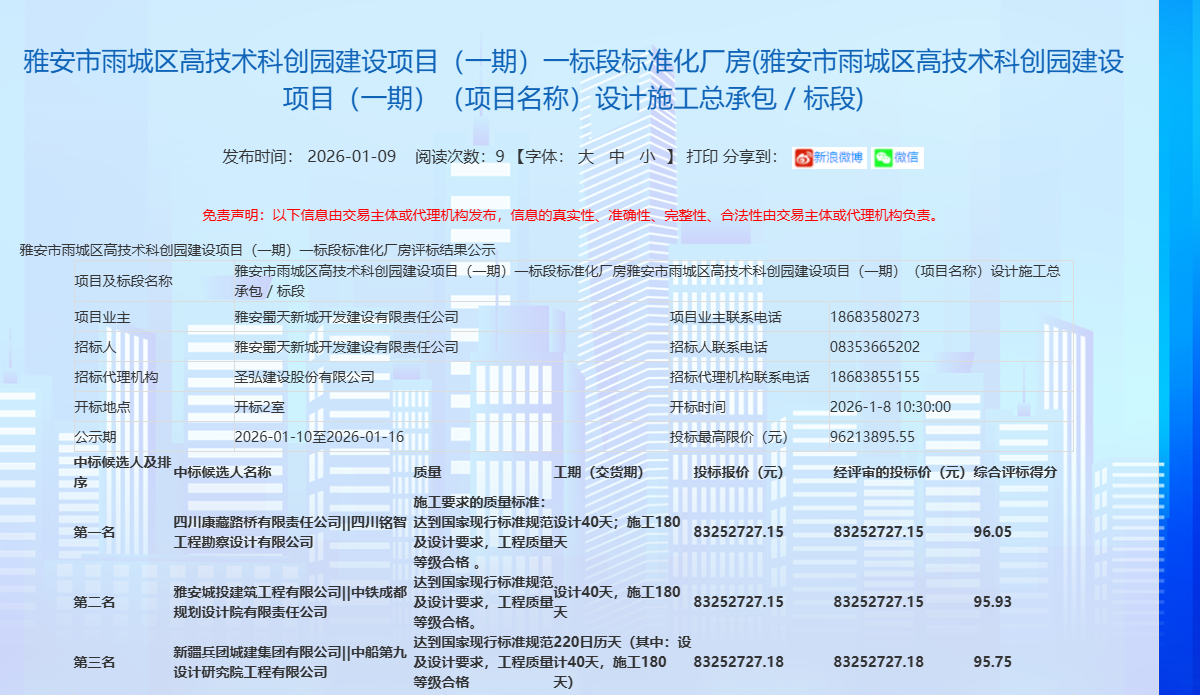The height and width of the screenshot is (695, 1200).
Task: Click first-place score 96.05
Action: [x=992, y=532]
